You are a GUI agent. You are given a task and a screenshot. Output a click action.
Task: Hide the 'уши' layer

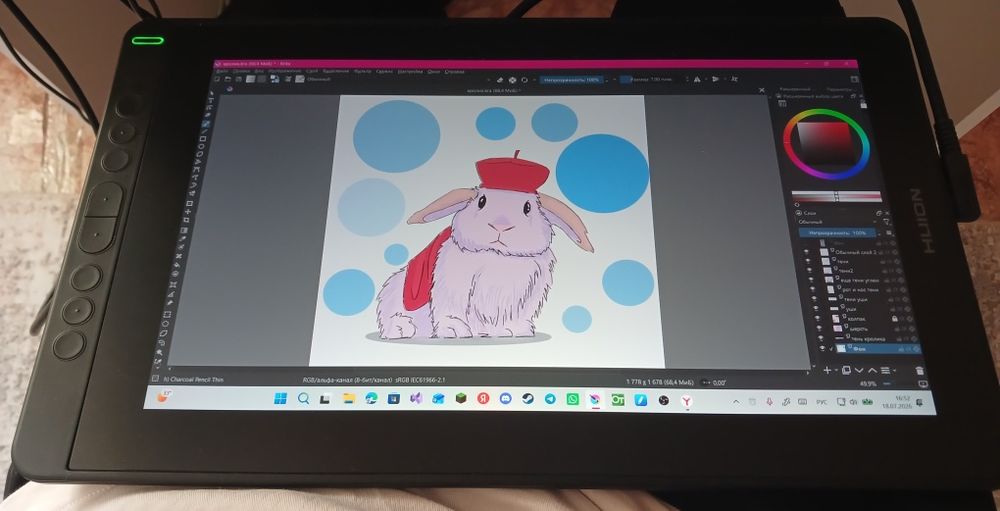816,308
